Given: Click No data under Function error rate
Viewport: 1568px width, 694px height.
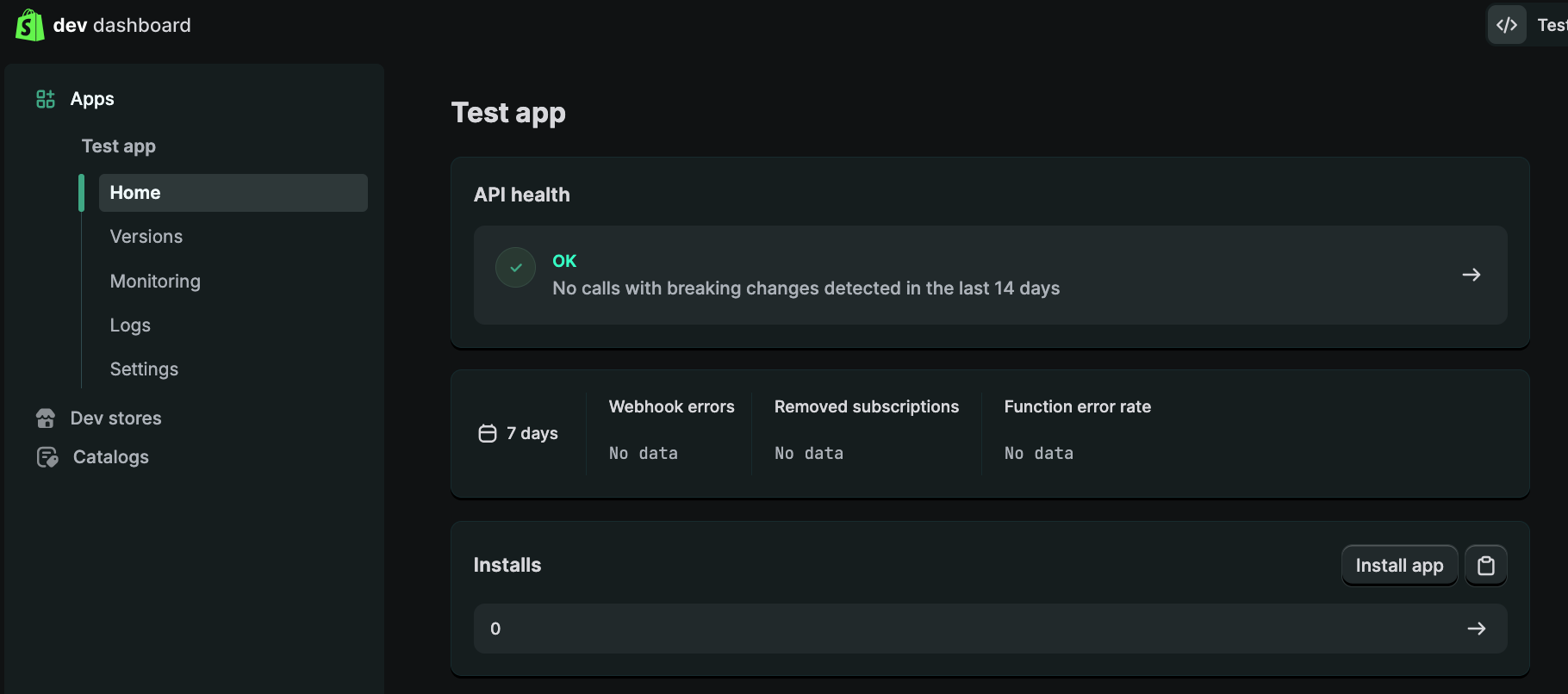Looking at the screenshot, I should (x=1039, y=453).
